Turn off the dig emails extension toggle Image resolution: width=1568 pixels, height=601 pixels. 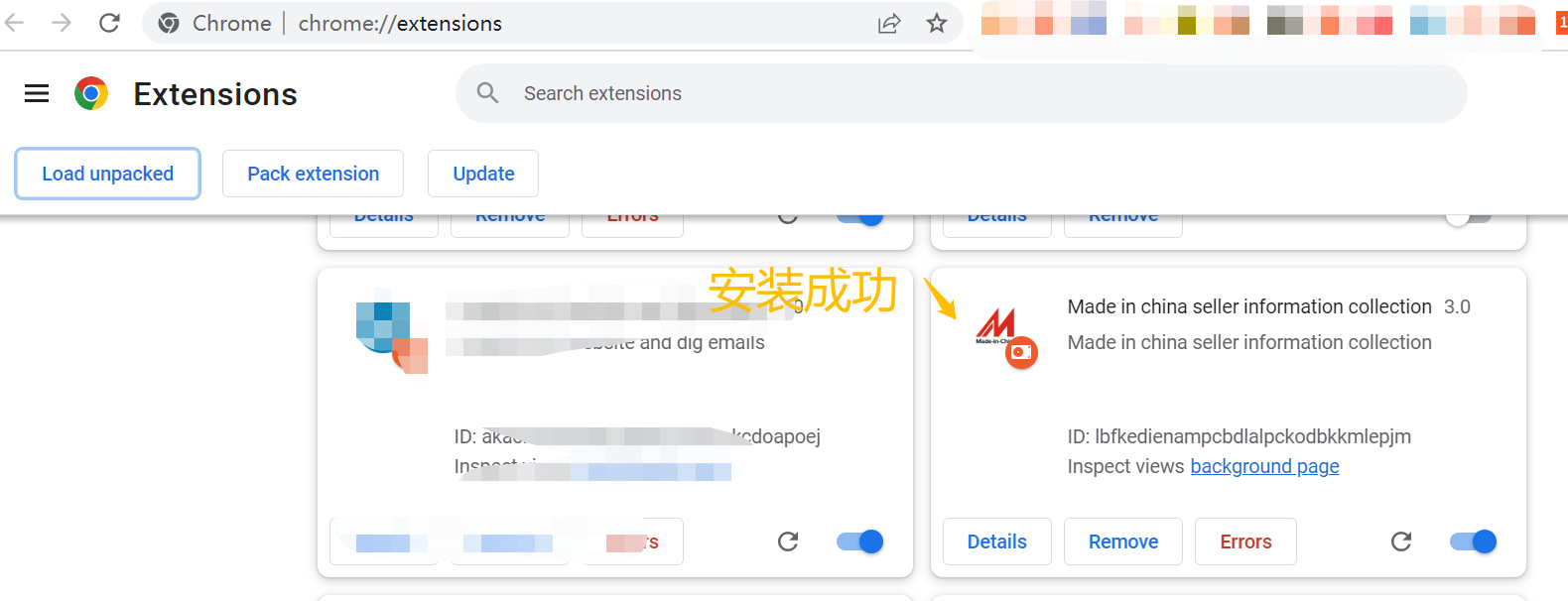click(x=860, y=541)
